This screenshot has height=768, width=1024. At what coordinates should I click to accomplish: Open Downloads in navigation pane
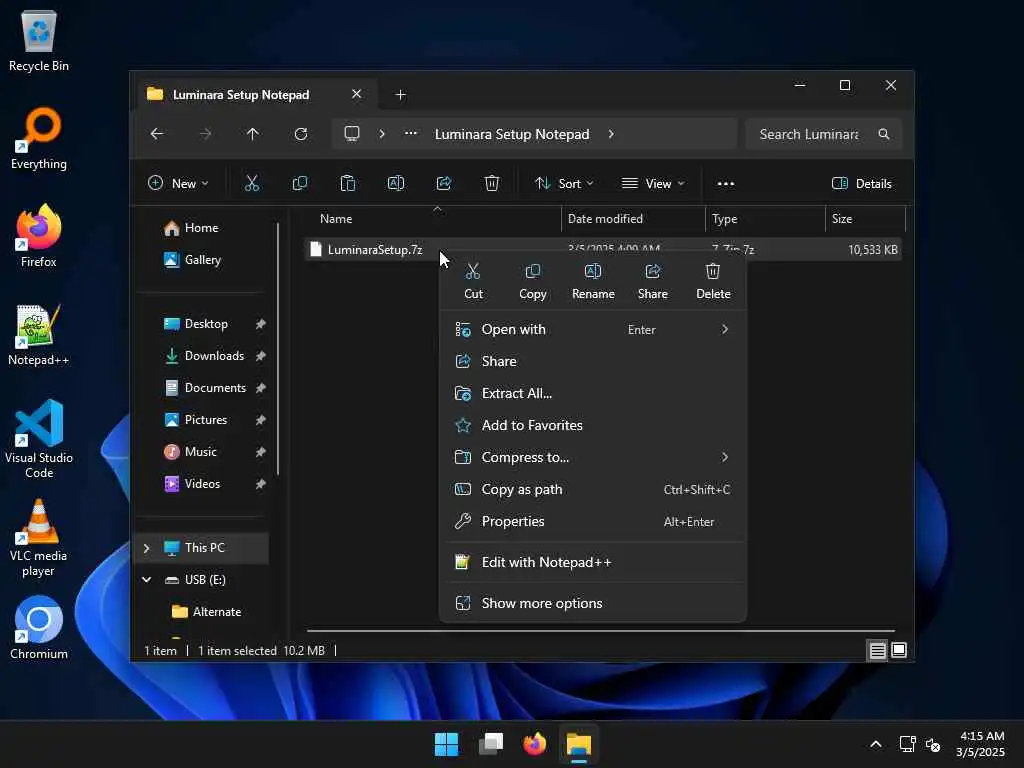[204, 356]
